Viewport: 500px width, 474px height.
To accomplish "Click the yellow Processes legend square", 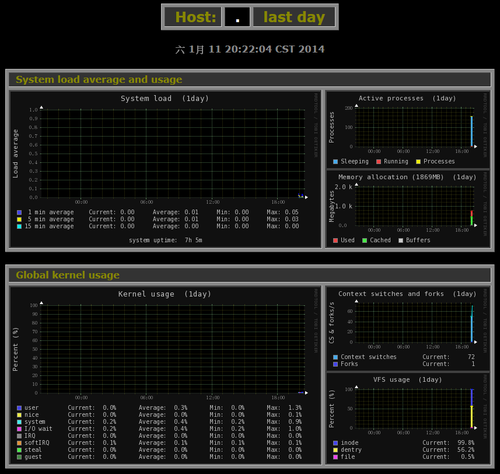I will pos(418,162).
